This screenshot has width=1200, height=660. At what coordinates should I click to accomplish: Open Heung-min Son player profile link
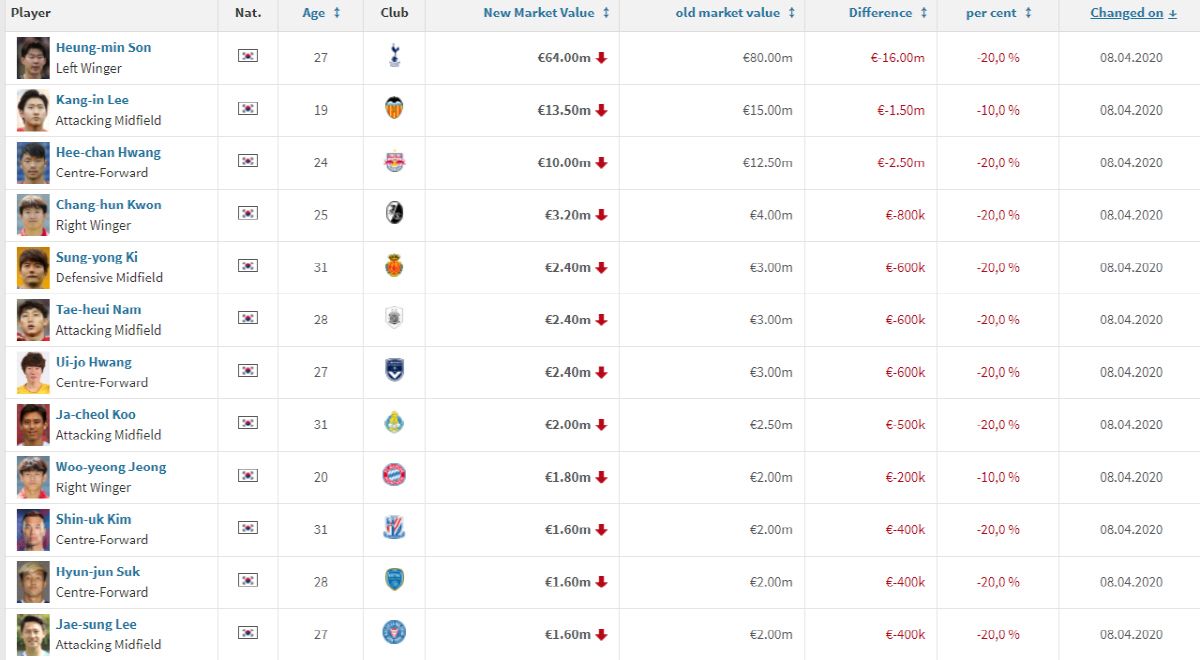coord(104,48)
